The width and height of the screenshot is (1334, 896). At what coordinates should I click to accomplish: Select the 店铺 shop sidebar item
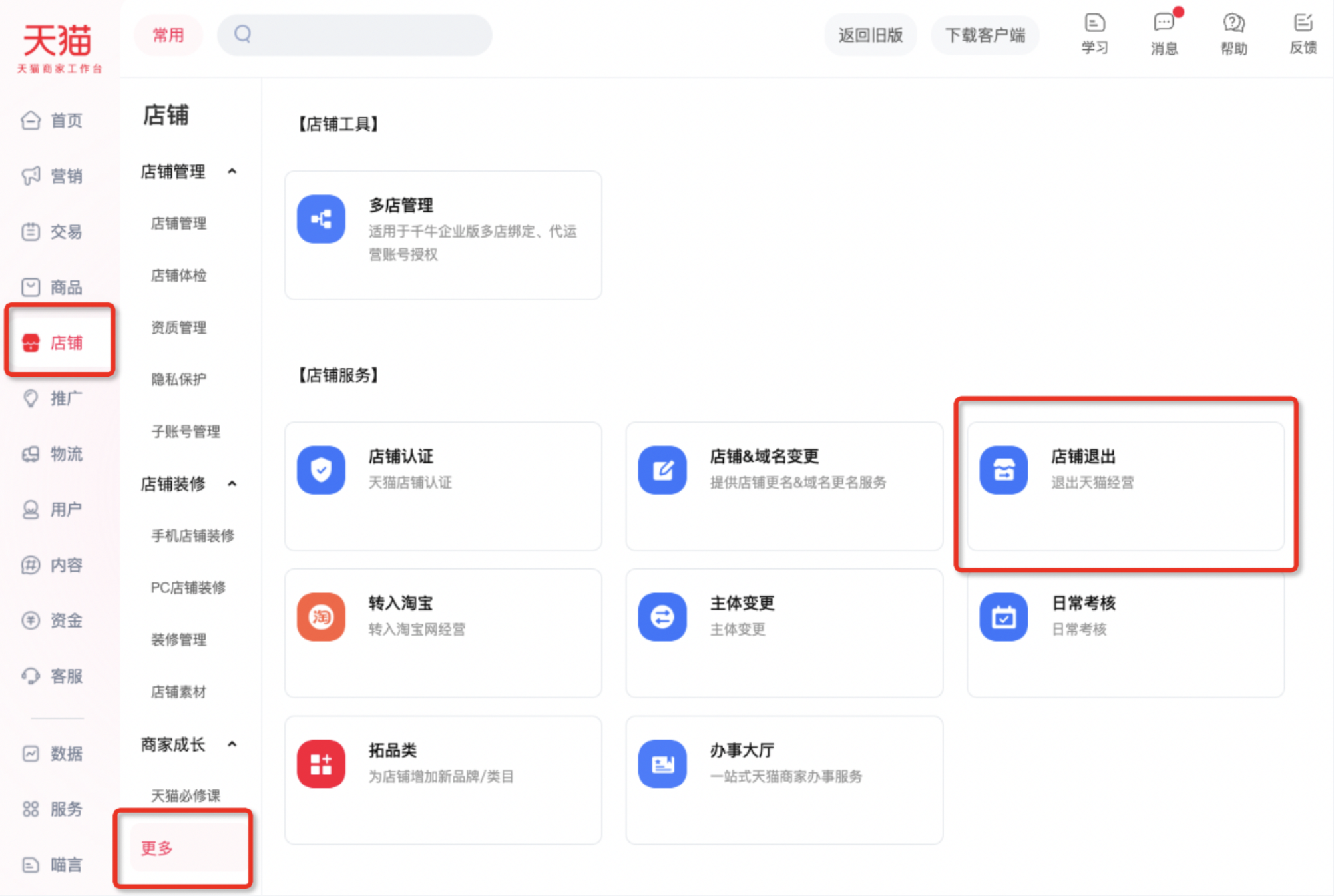pyautogui.click(x=52, y=342)
